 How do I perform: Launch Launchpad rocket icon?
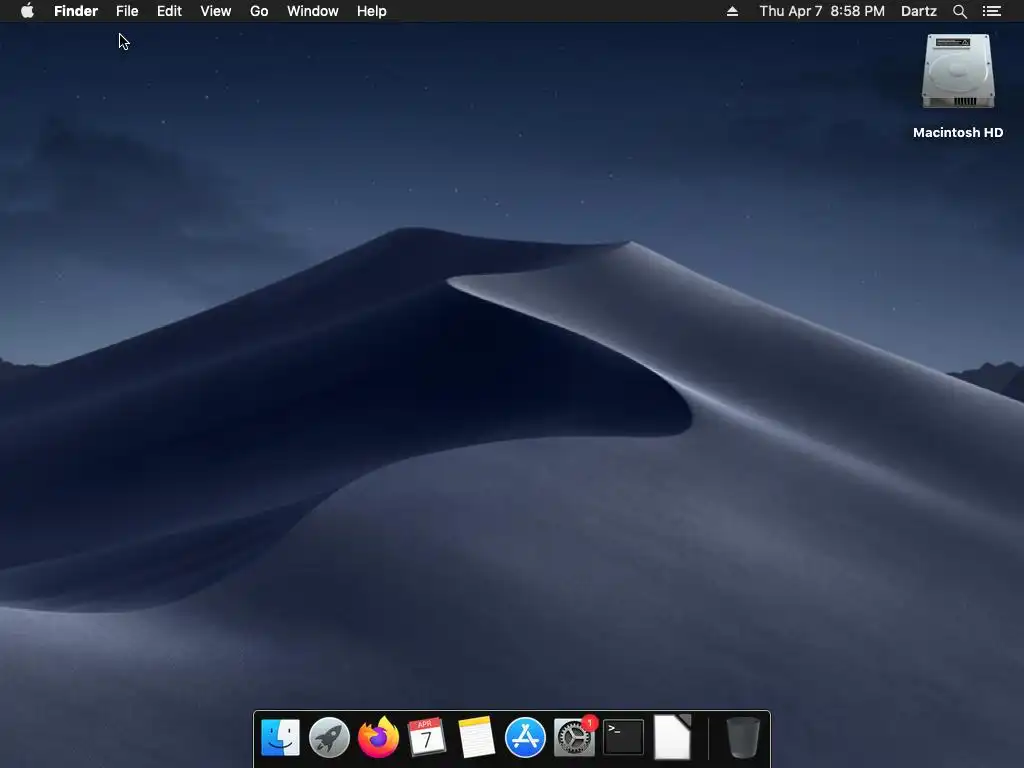point(329,737)
